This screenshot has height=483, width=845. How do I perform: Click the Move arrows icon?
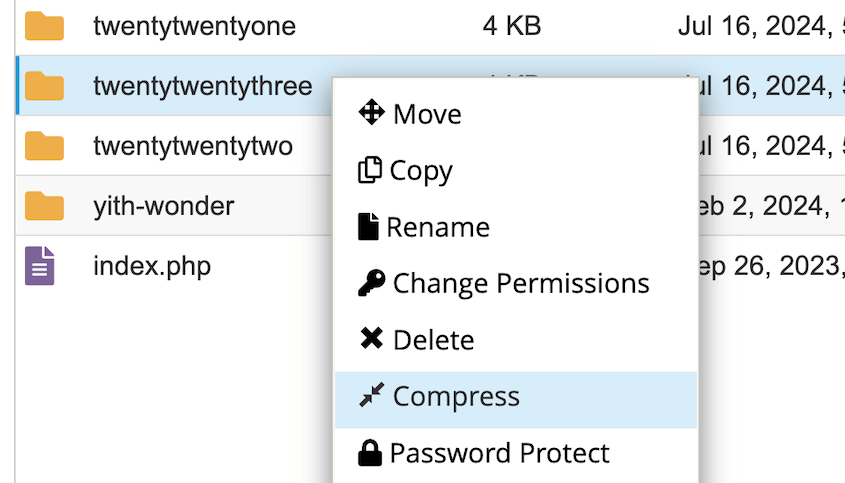point(371,113)
